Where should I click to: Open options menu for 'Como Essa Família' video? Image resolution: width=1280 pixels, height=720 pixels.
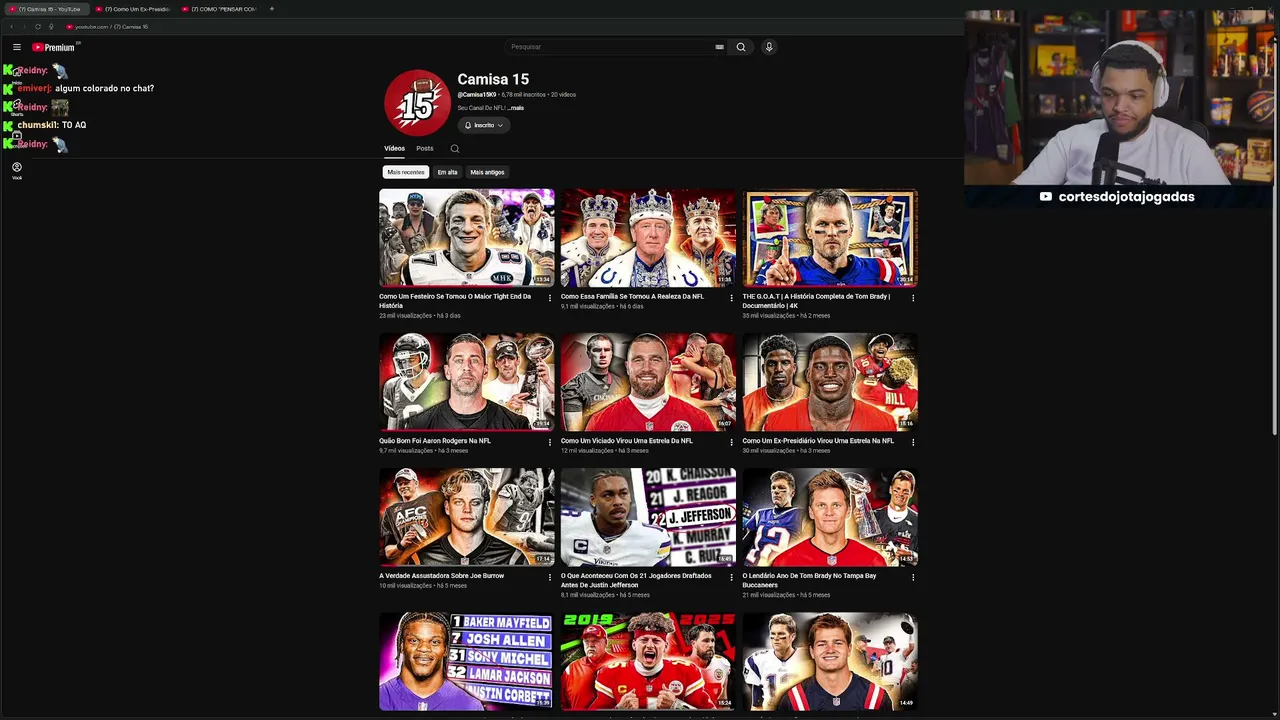pos(731,298)
